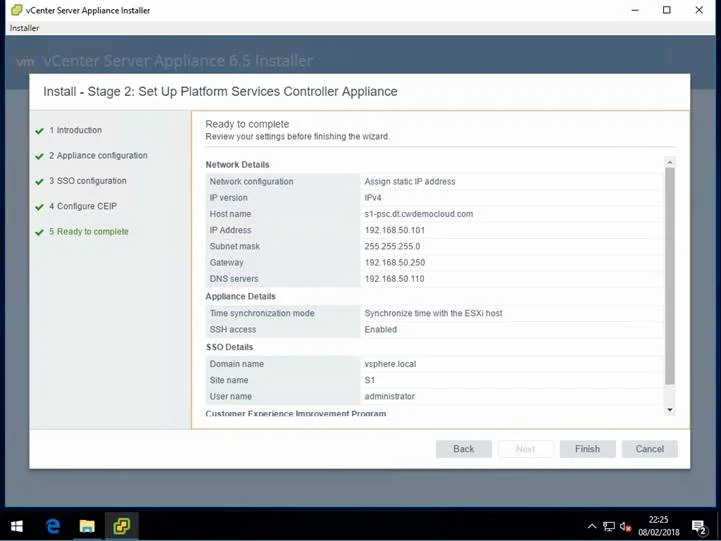
Task: Click the vCenter installer title bar icon
Action: click(16, 10)
